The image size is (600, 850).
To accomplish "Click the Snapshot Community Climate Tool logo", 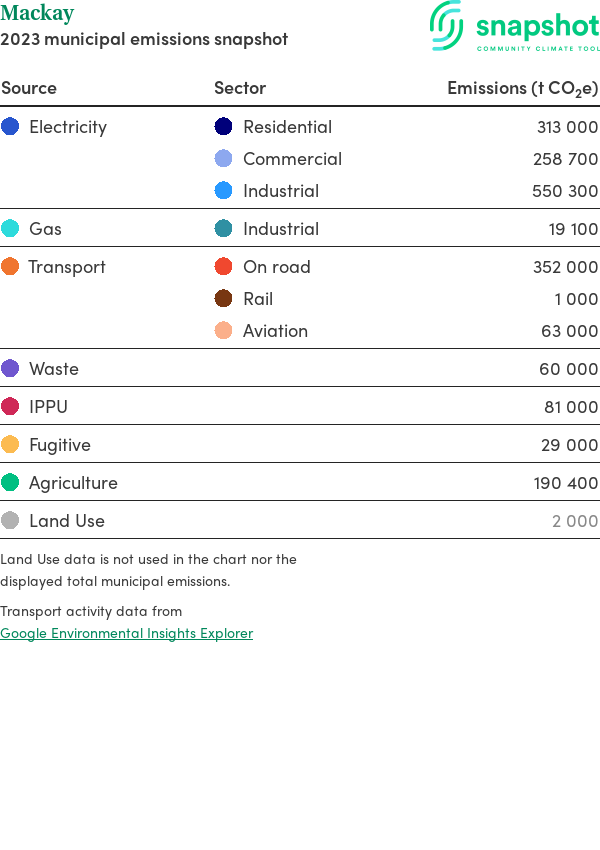I will coord(514,27).
